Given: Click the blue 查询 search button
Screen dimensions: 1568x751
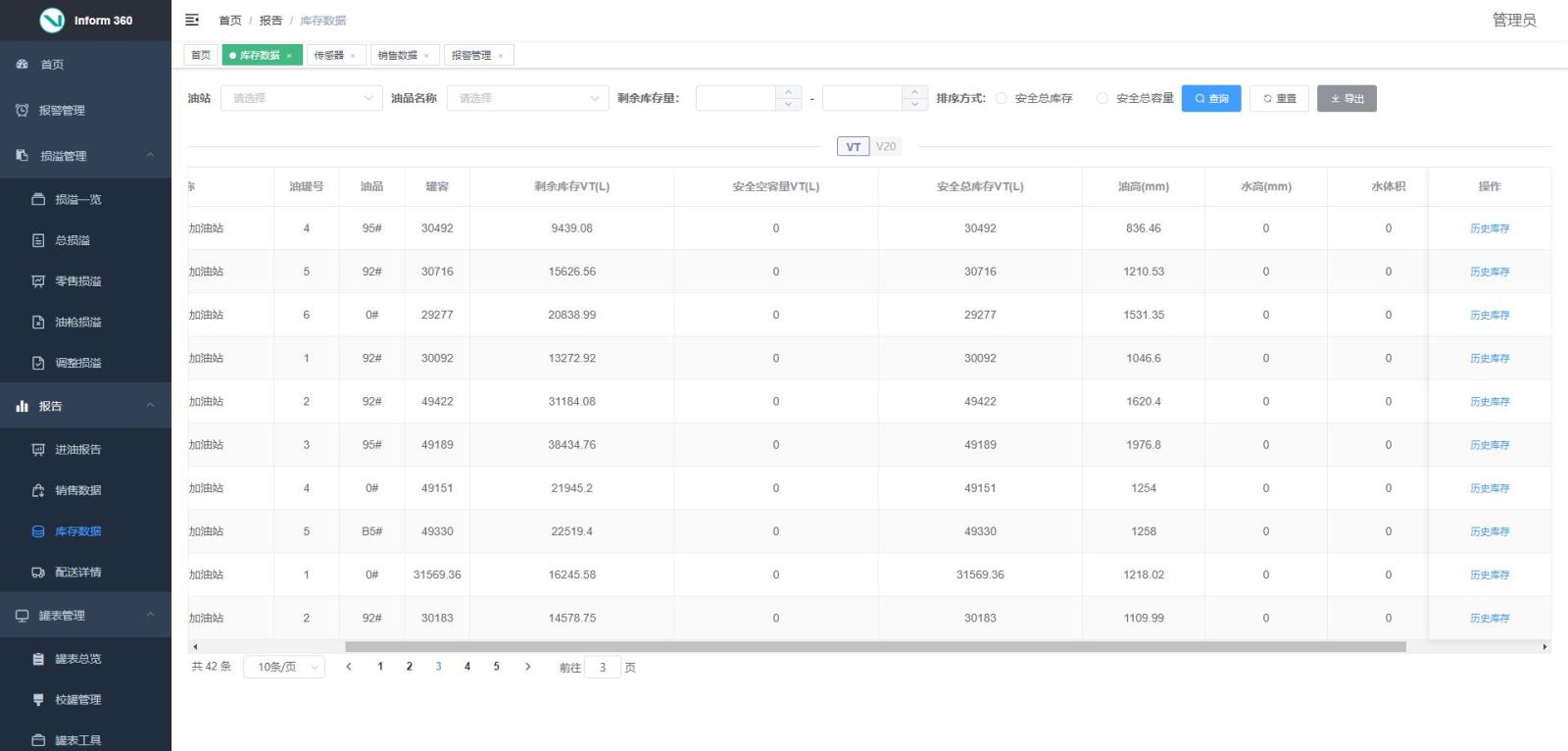Looking at the screenshot, I should click(1211, 98).
